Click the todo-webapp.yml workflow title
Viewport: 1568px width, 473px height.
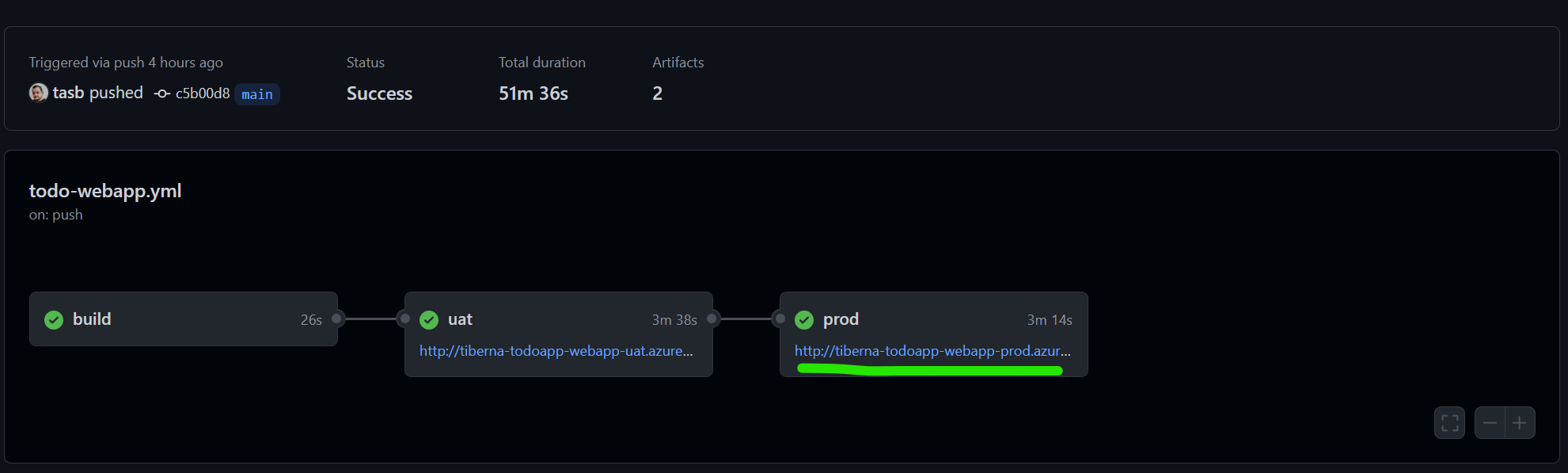point(105,191)
